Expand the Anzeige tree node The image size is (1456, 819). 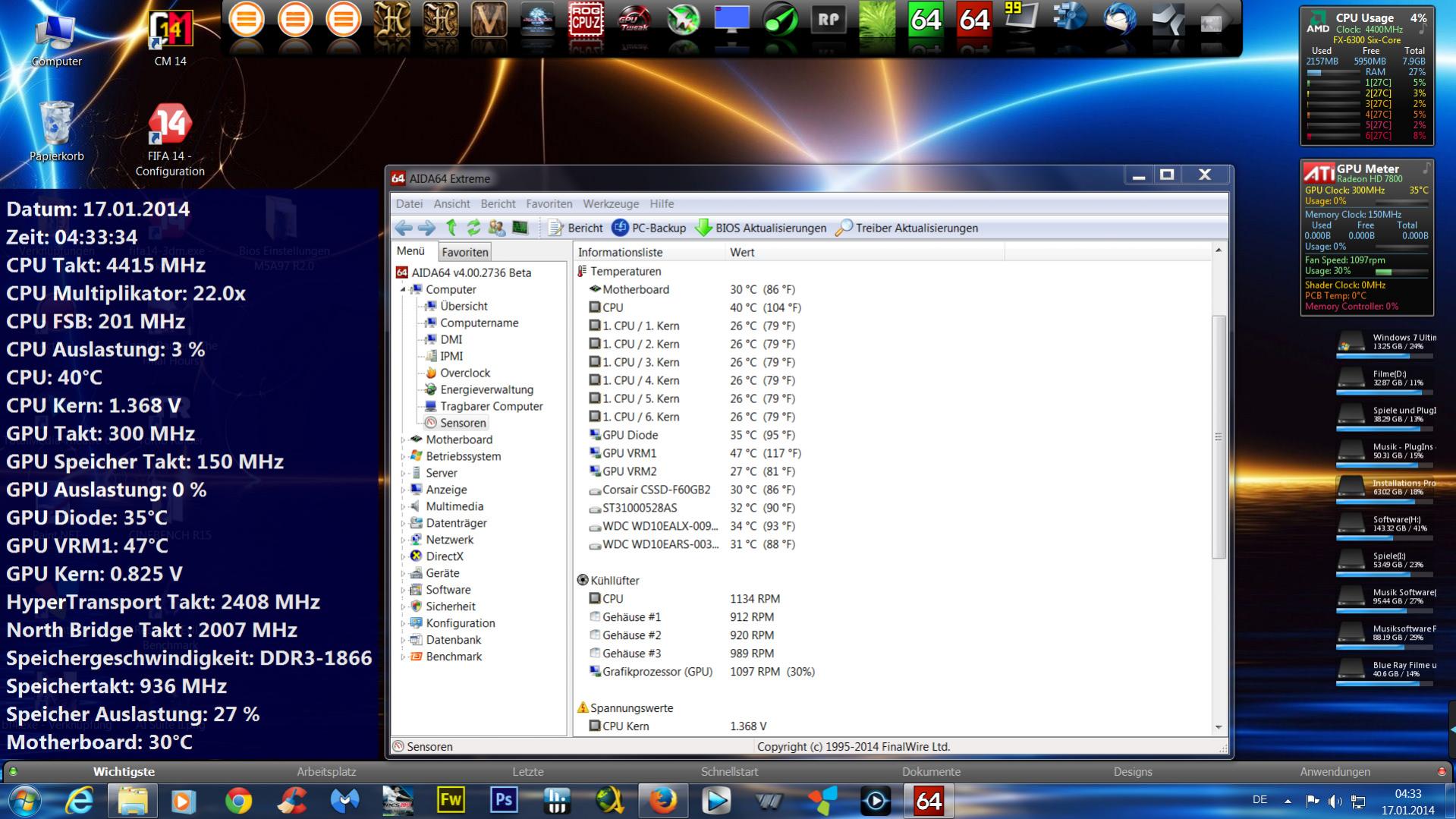(404, 490)
